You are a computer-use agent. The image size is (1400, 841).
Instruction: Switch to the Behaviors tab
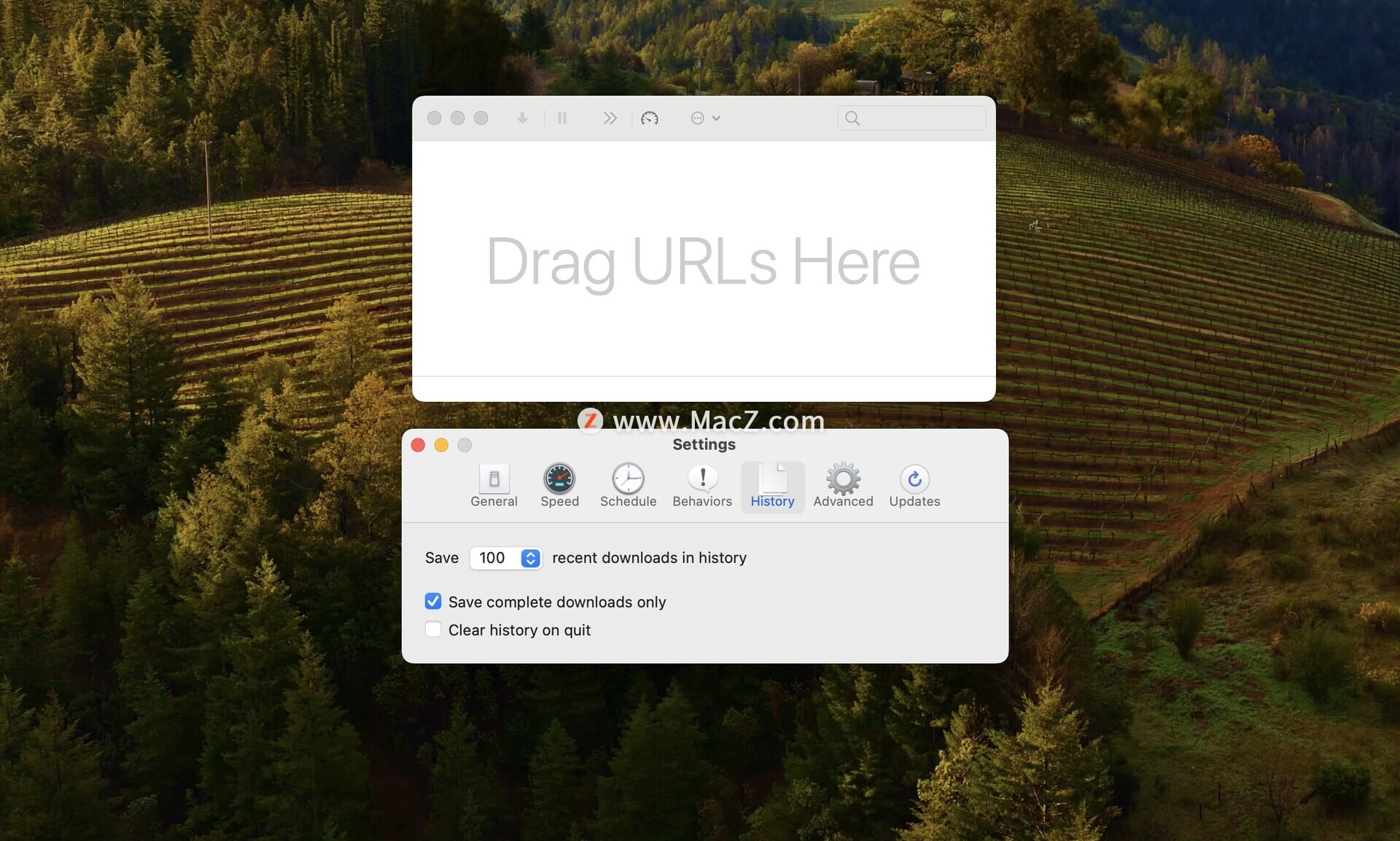tap(702, 487)
